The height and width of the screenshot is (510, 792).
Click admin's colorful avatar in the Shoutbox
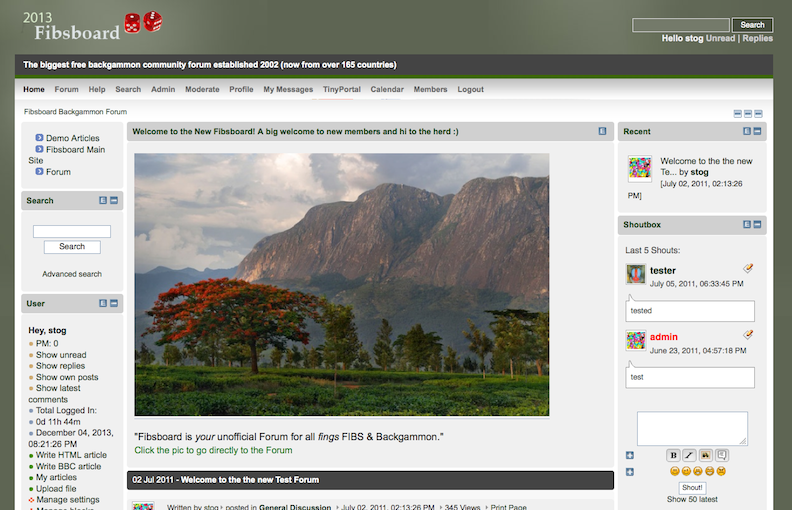click(x=635, y=340)
